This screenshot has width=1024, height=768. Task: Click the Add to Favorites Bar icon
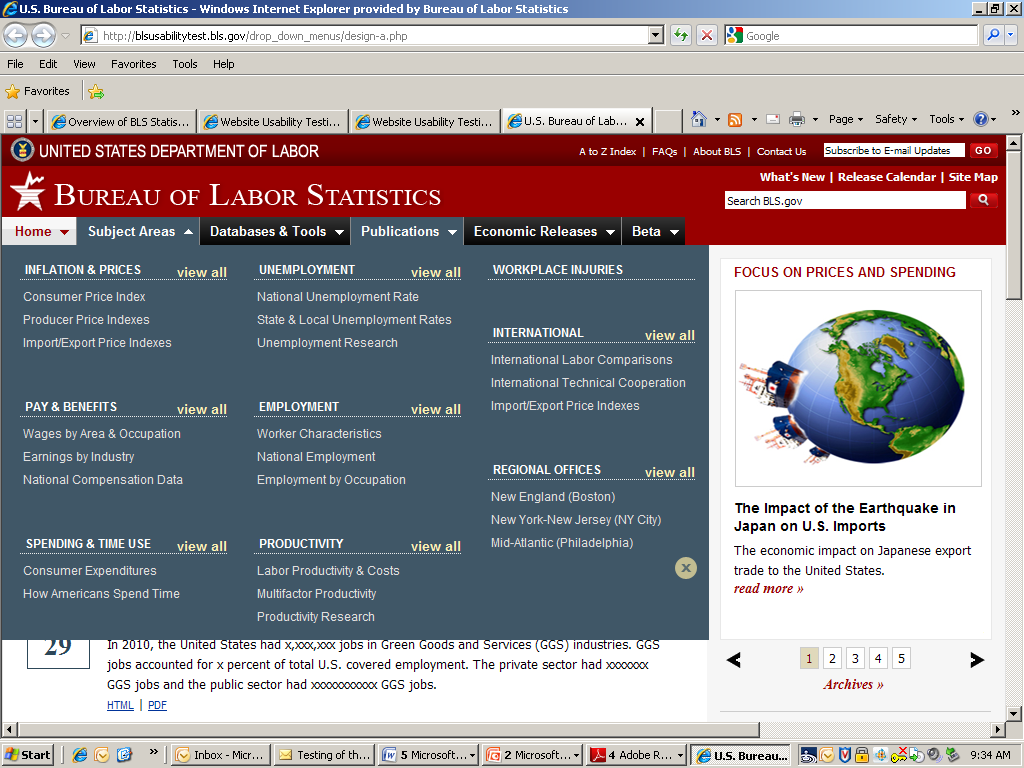coord(96,91)
